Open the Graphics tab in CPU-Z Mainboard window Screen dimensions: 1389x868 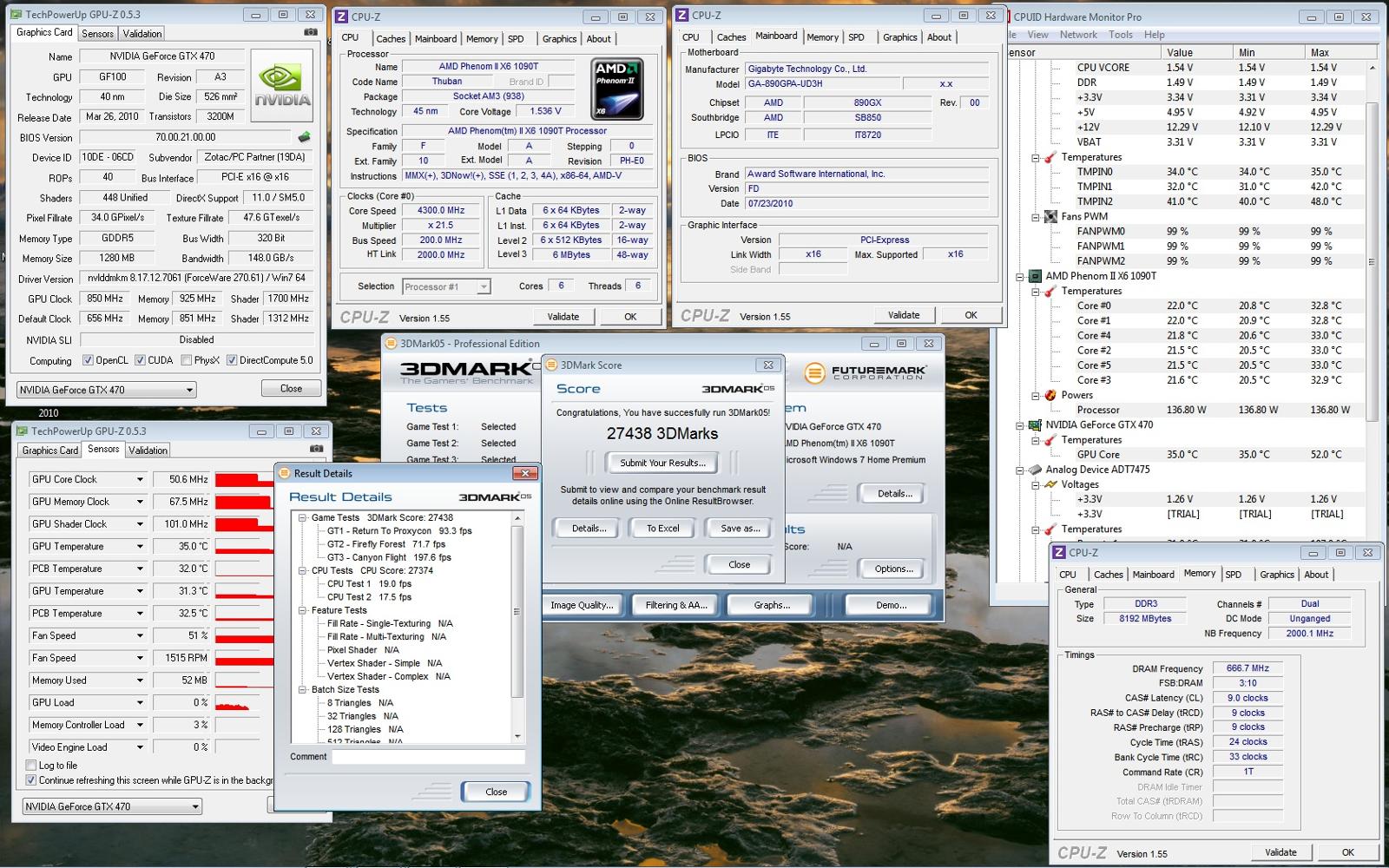pyautogui.click(x=900, y=37)
